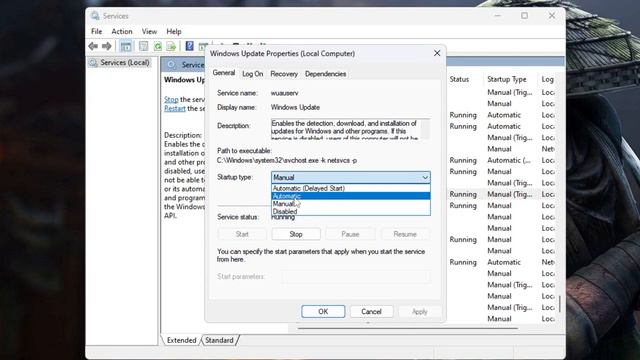Screen dimensions: 640x360
Task: Click the Restart the service link
Action: point(175,109)
